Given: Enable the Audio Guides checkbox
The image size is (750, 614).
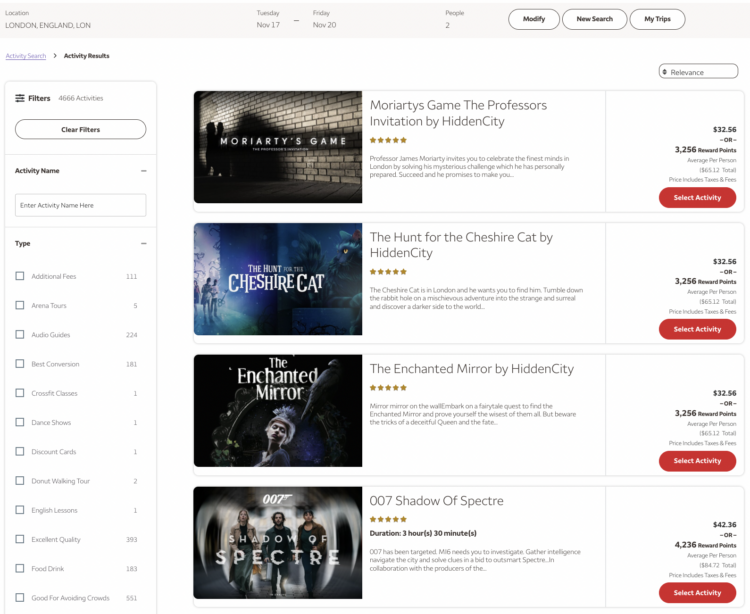Looking at the screenshot, I should [x=20, y=334].
